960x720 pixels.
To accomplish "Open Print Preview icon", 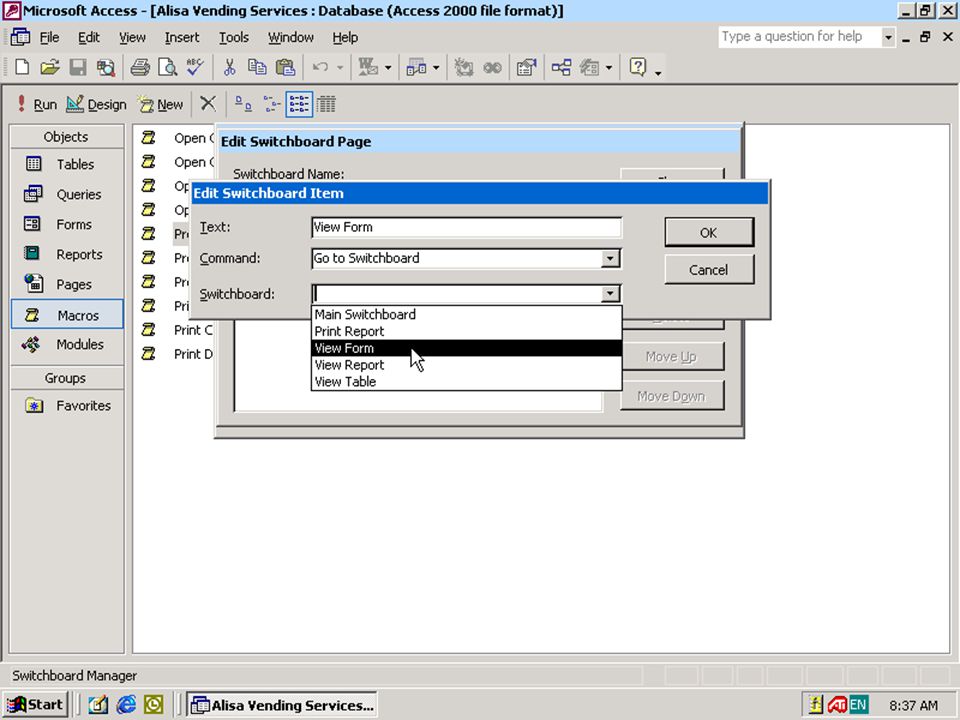I will 167,67.
